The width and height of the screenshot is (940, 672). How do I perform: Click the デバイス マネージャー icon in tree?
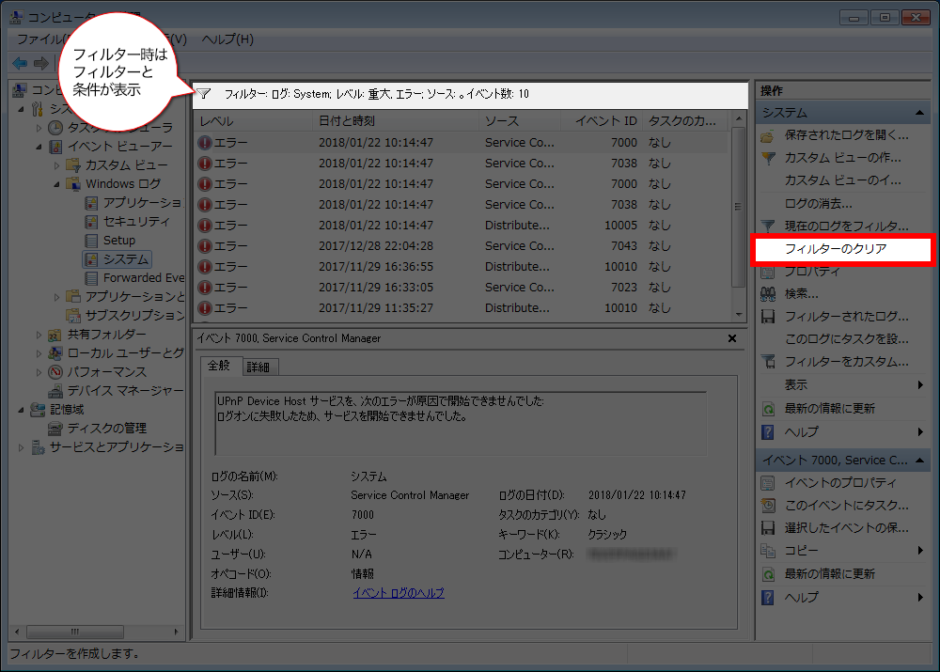pos(56,390)
